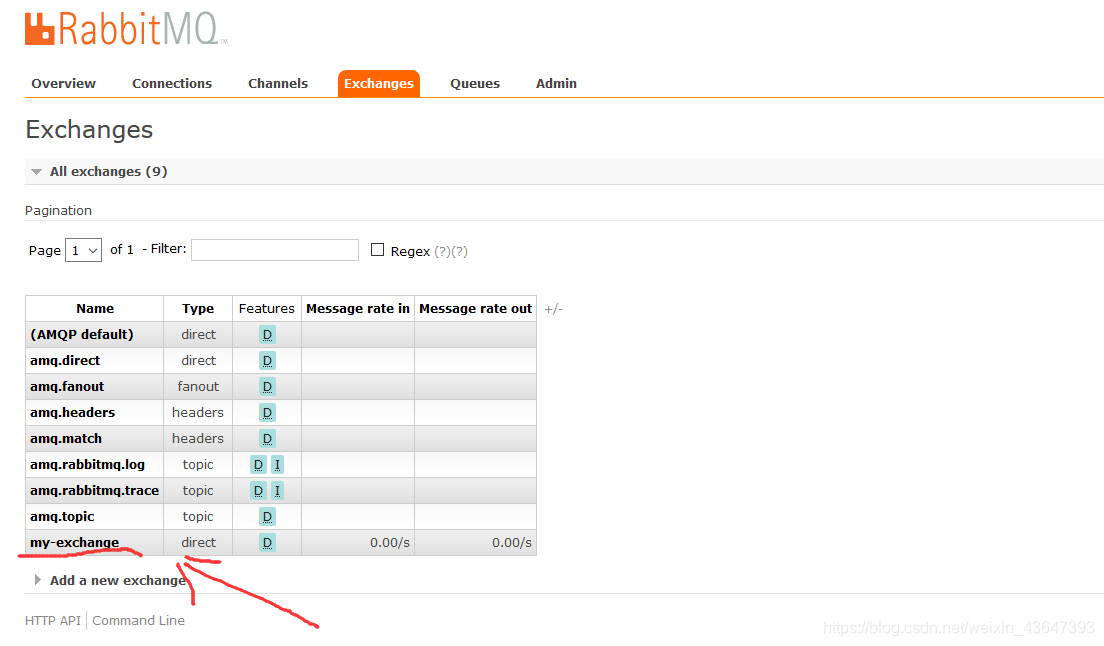Click the direct type cell of my-exchange
The width and height of the screenshot is (1104, 646).
pyautogui.click(x=199, y=543)
